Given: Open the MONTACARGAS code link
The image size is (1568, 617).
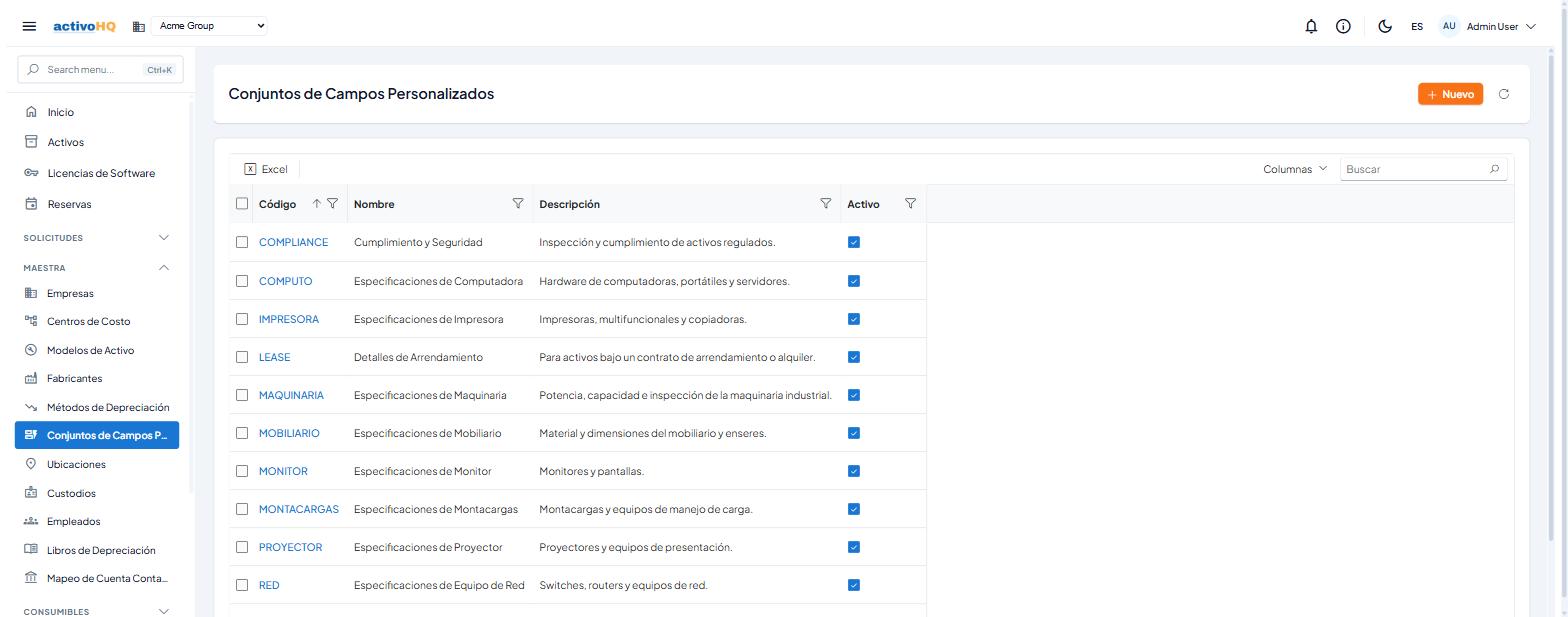Looking at the screenshot, I should 298,509.
